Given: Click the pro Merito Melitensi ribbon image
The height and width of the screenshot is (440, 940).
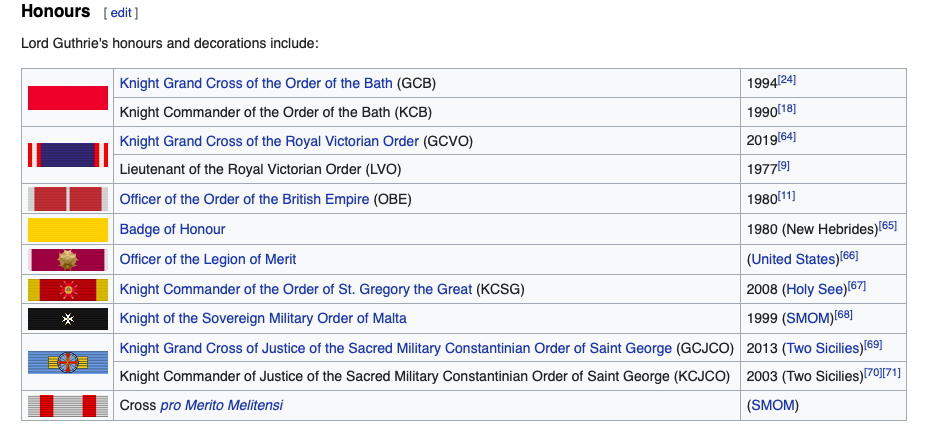Looking at the screenshot, I should [68, 406].
